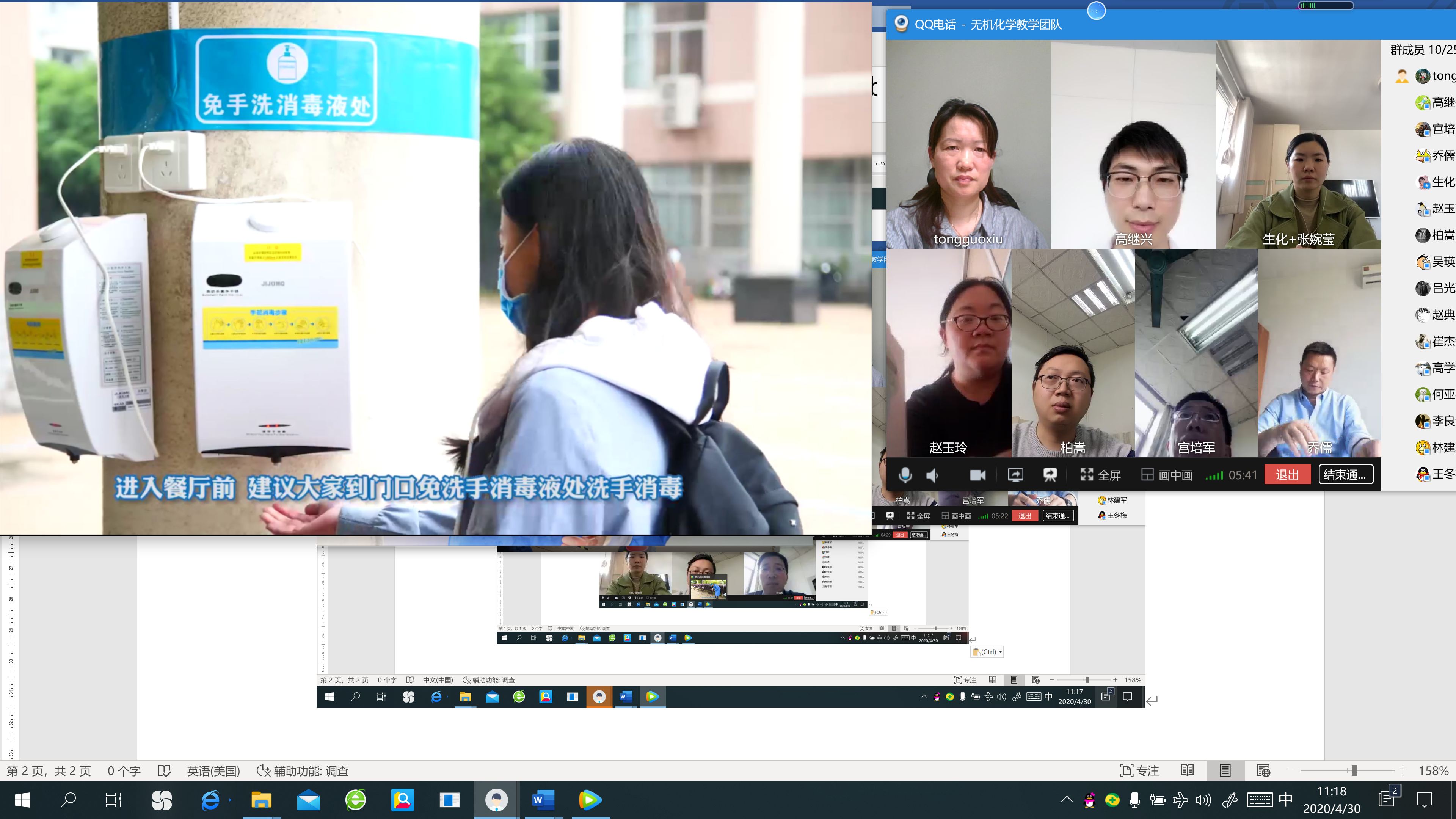Open the touch keyboard tray icon
The width and height of the screenshot is (1456, 819).
pyautogui.click(x=1260, y=800)
